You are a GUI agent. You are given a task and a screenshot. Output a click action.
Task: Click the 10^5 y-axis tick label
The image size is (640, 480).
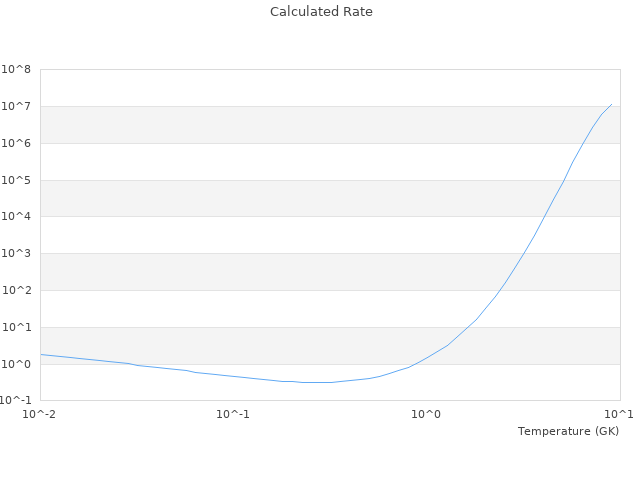[x=17, y=181]
